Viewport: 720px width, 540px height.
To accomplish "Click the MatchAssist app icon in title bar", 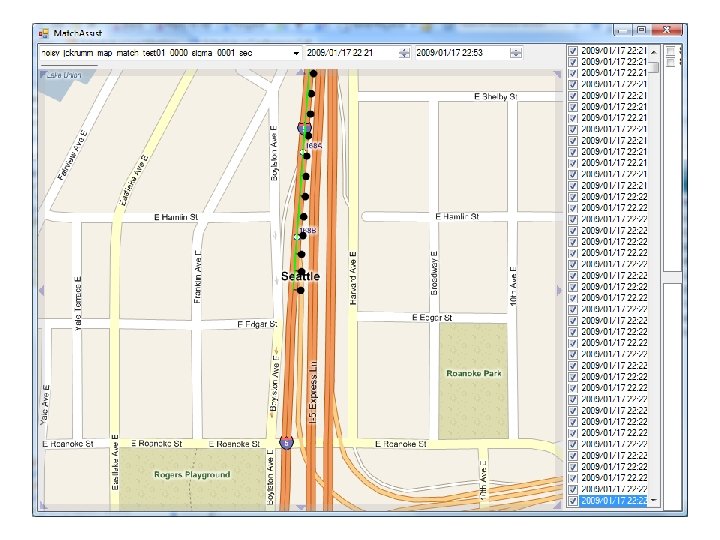I will 44,33.
